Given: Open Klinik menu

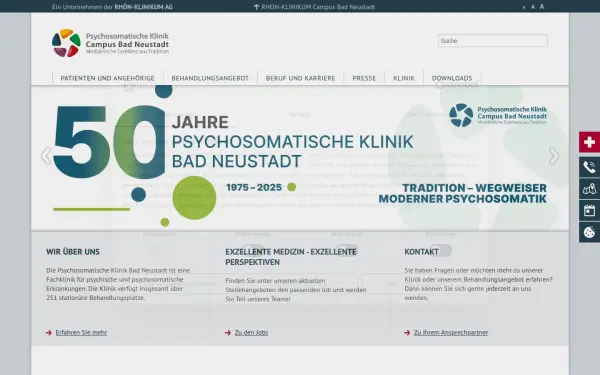Looking at the screenshot, I should click(404, 78).
